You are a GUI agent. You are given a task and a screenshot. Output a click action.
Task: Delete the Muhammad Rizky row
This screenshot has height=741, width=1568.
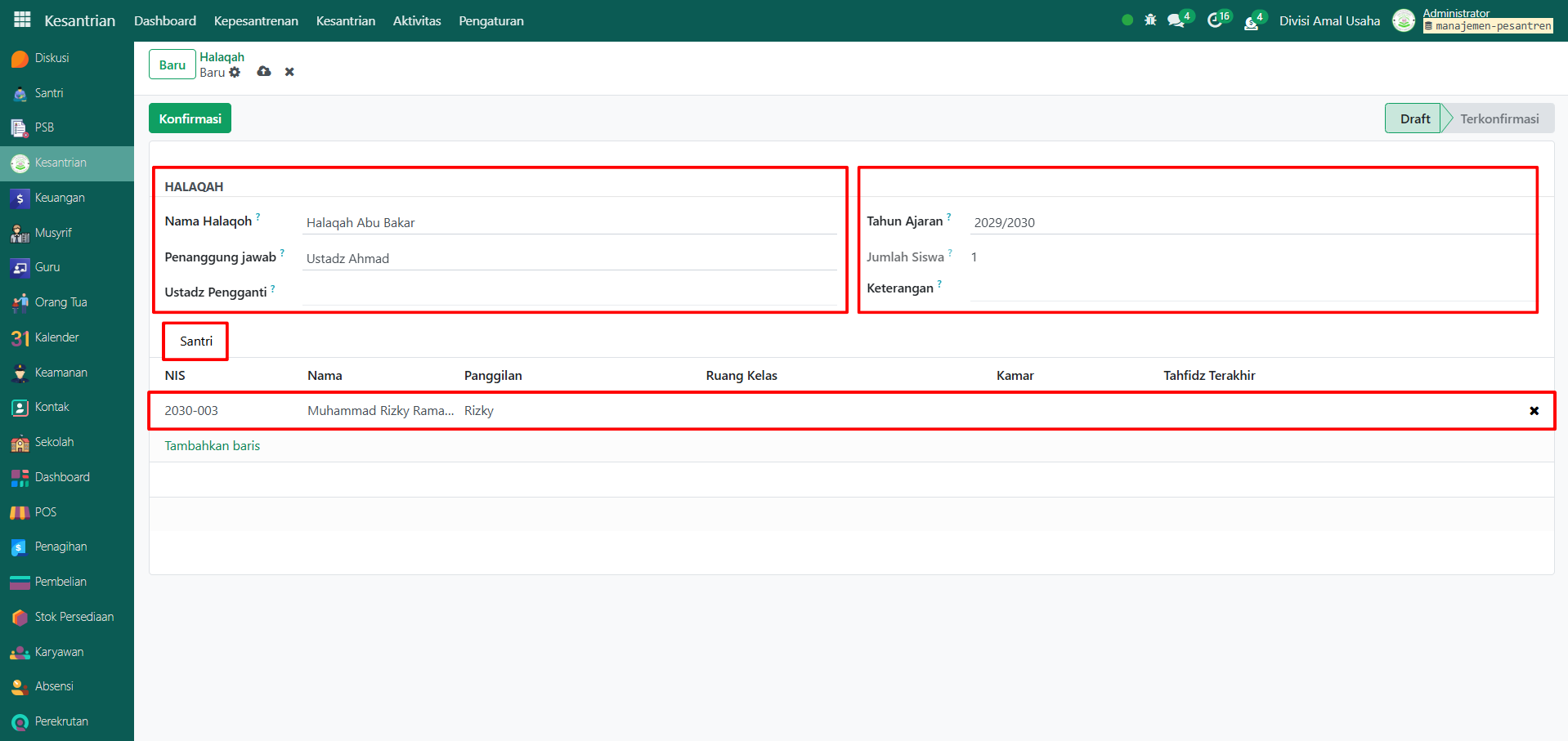[x=1534, y=411]
